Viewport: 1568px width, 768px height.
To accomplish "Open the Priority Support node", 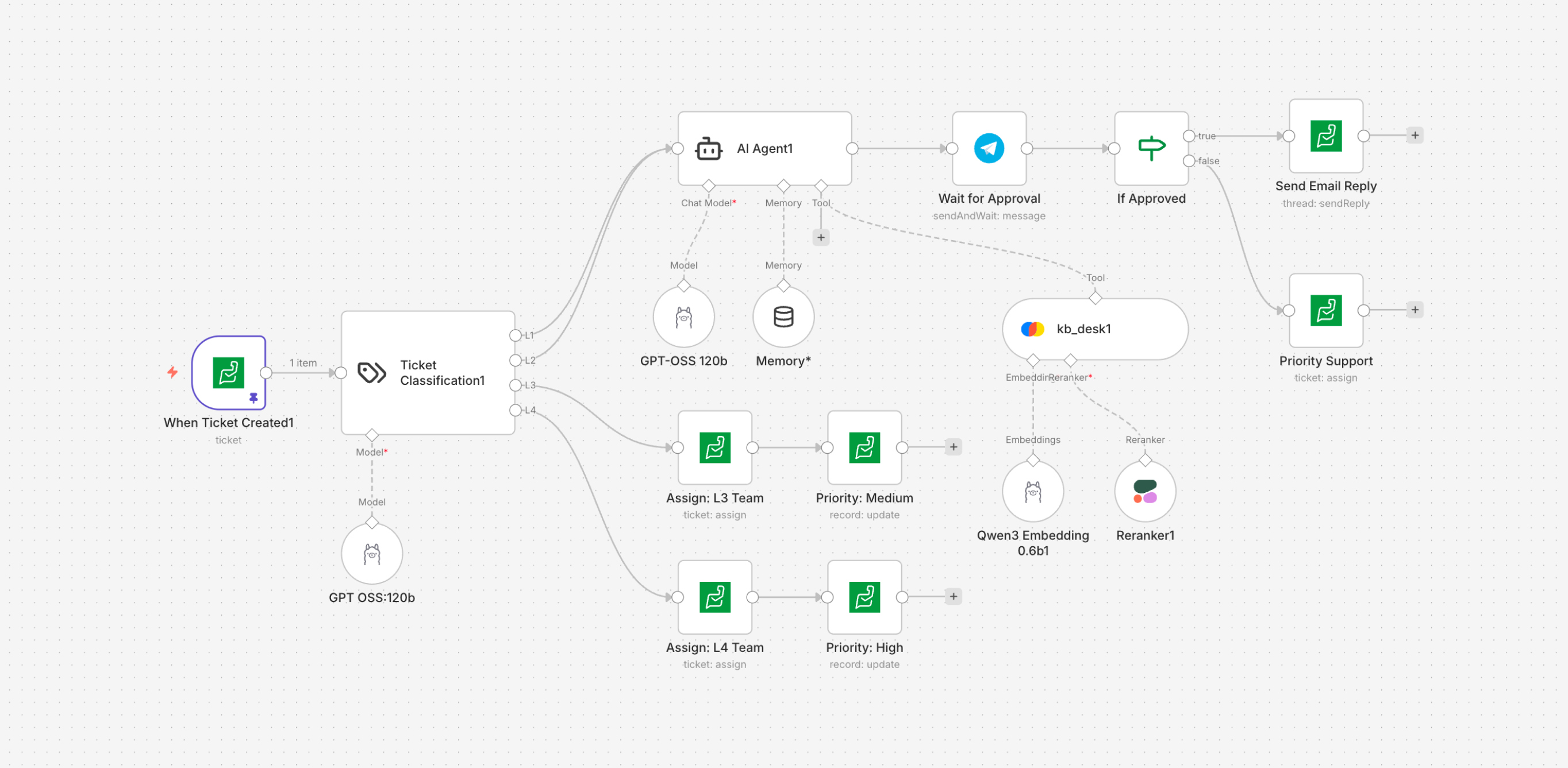I will click(x=1327, y=310).
